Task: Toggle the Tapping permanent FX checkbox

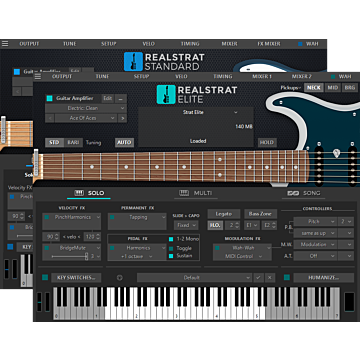Action: point(112,217)
